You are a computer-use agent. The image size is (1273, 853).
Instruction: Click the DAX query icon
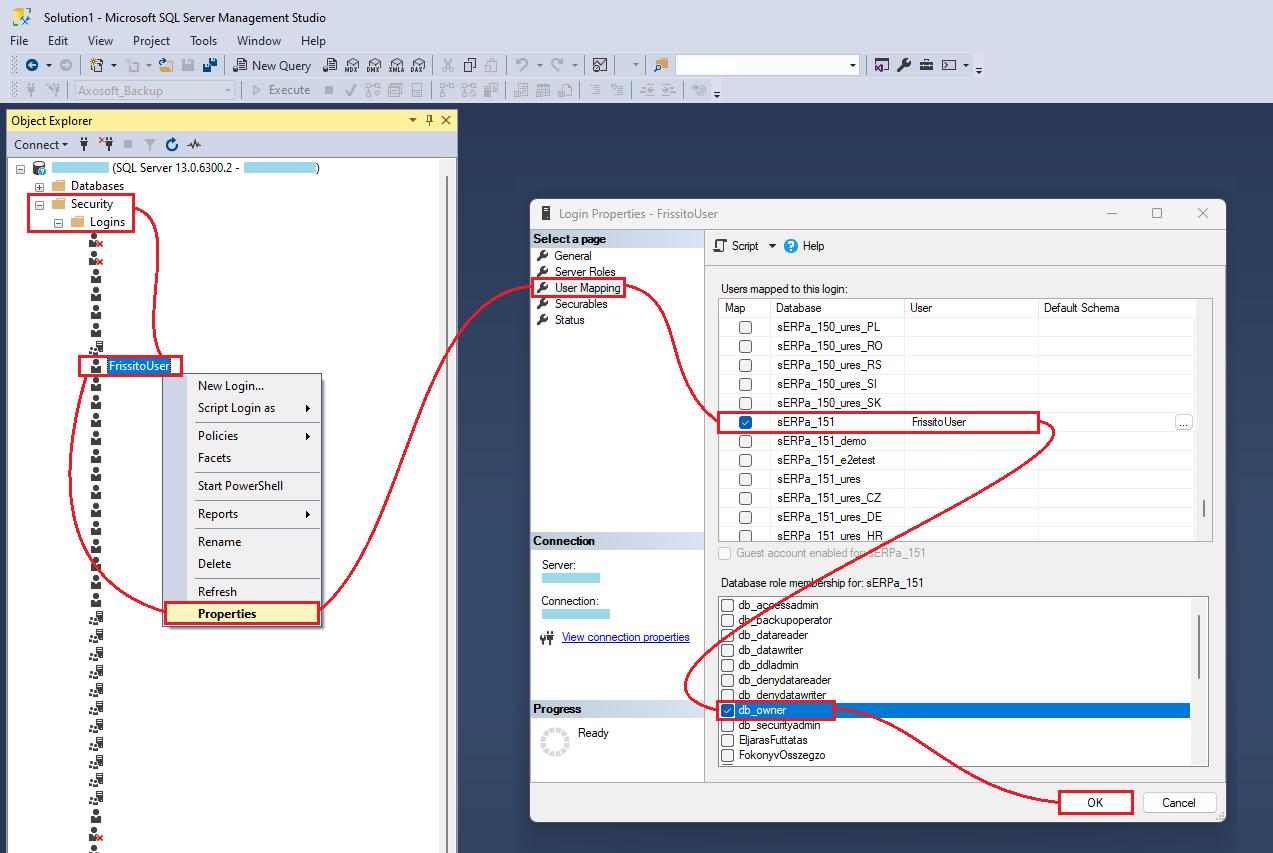click(x=418, y=65)
